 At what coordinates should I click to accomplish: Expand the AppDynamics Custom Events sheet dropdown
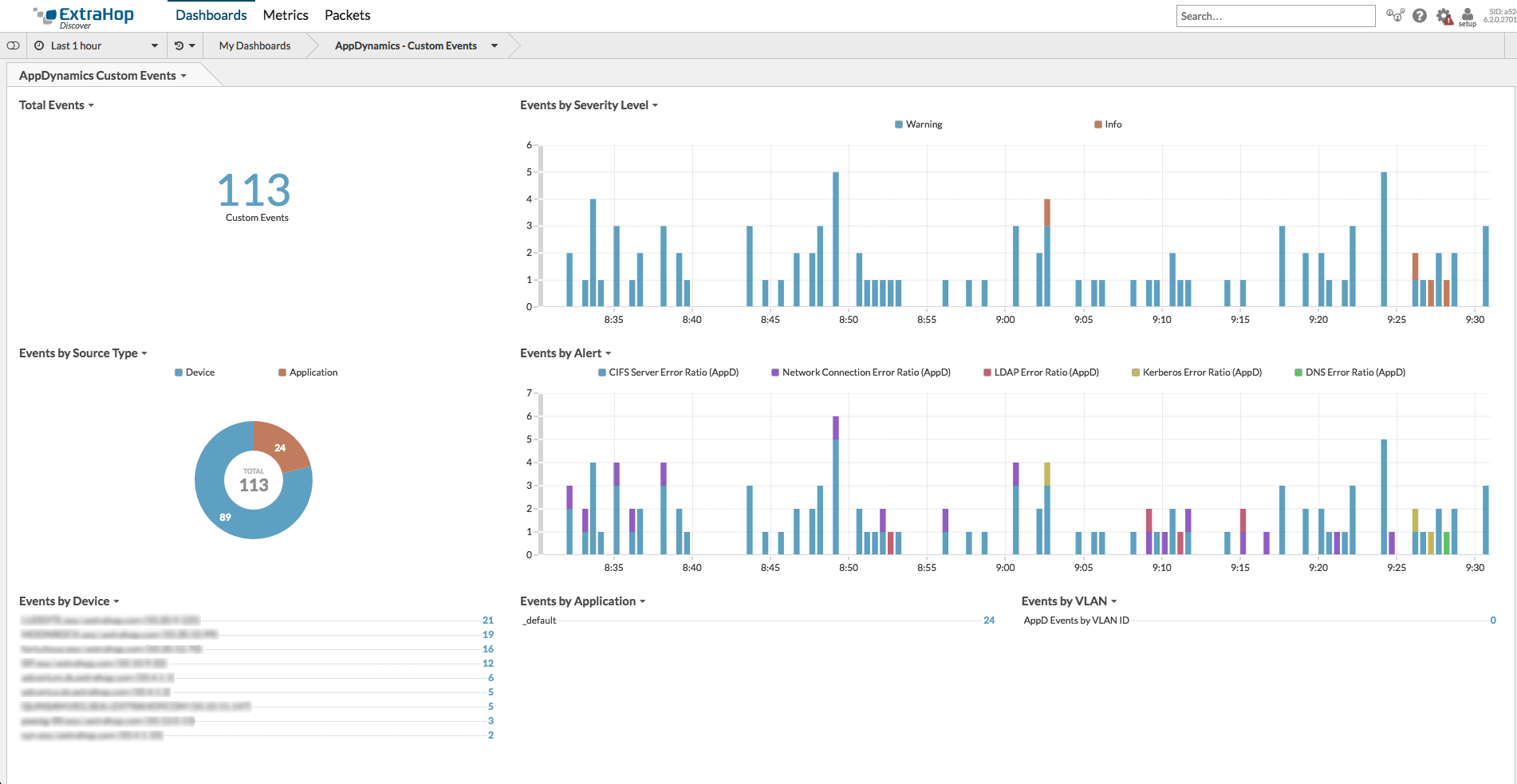click(184, 75)
